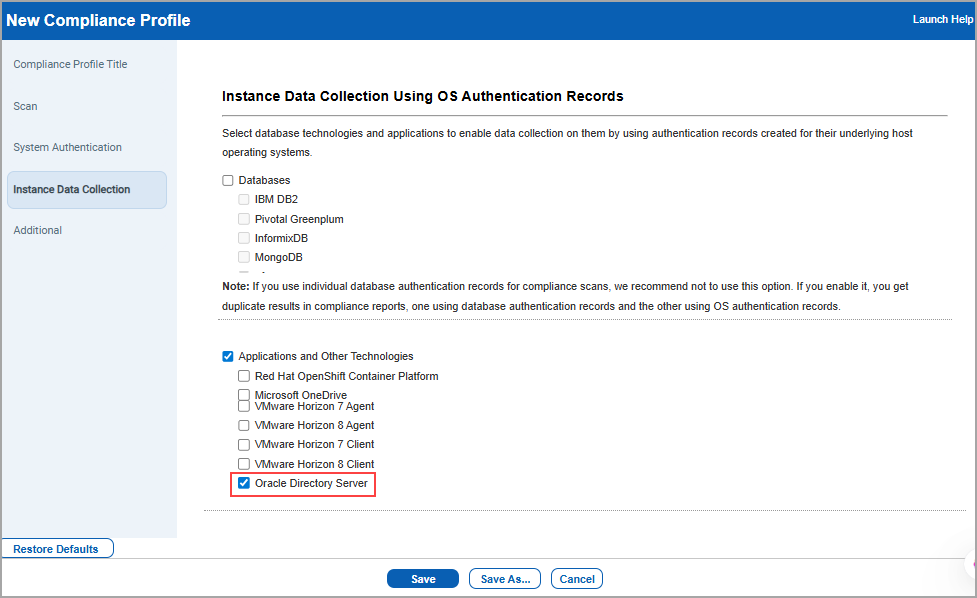Enable Red Hat OpenShift Container Platform

pos(243,376)
